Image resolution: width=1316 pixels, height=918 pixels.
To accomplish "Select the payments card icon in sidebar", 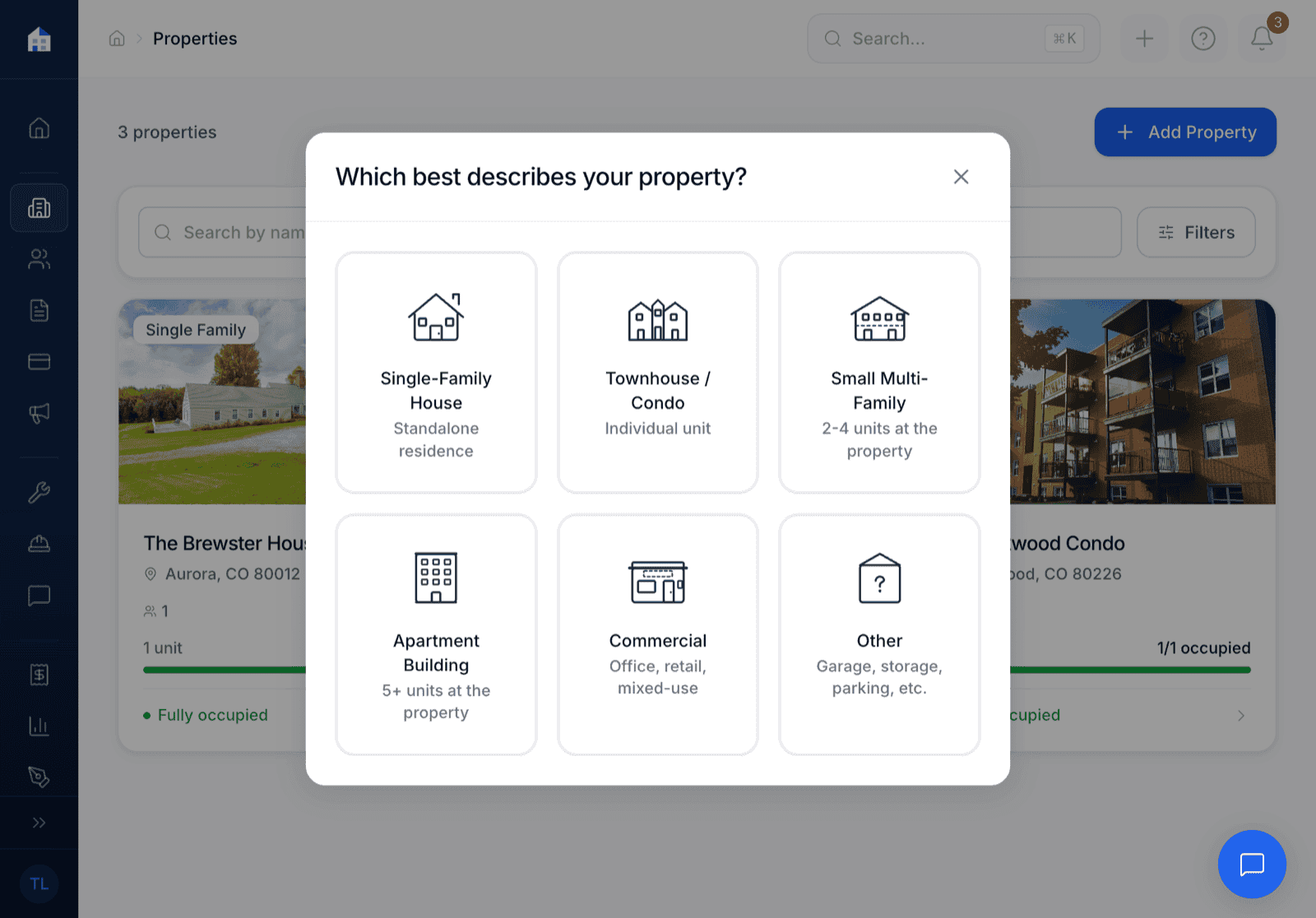I will pos(39,361).
